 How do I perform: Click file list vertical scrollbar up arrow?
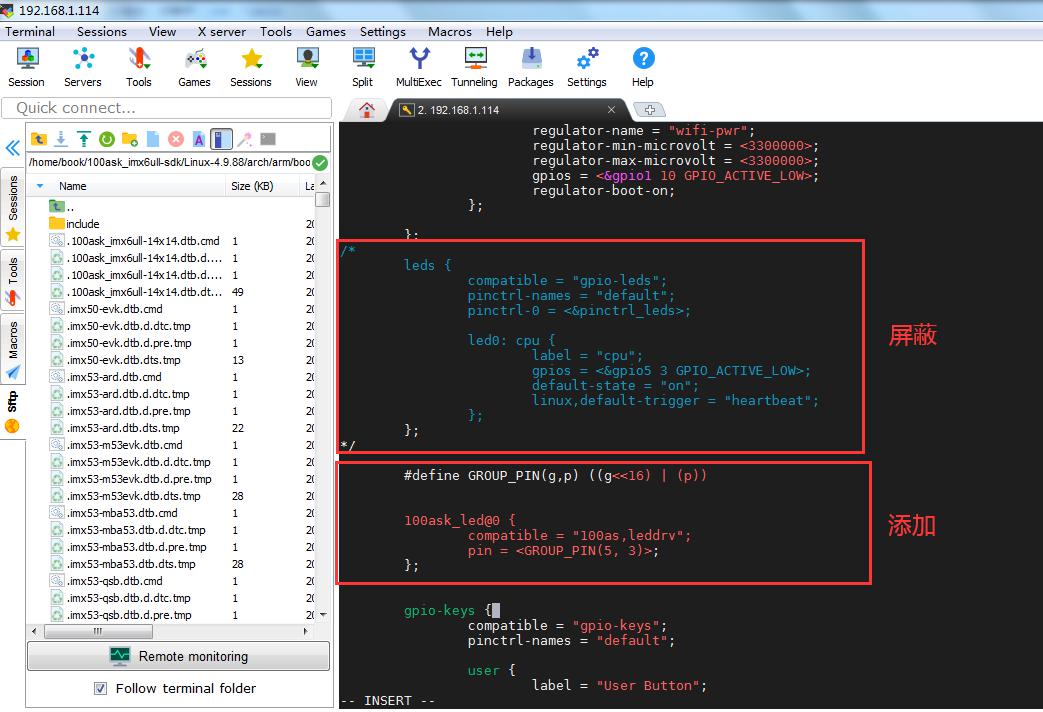coord(323,184)
